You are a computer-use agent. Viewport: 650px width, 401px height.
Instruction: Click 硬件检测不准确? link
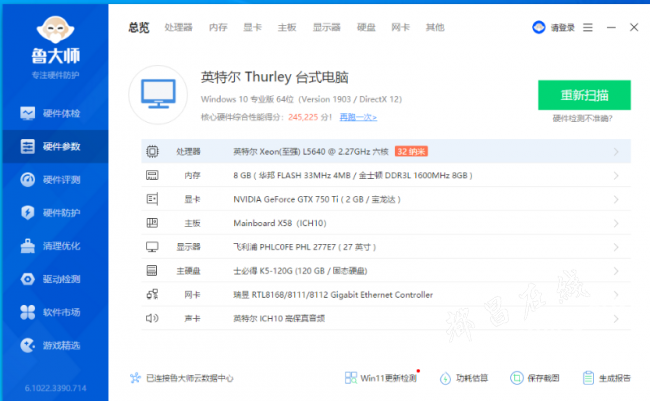582,119
